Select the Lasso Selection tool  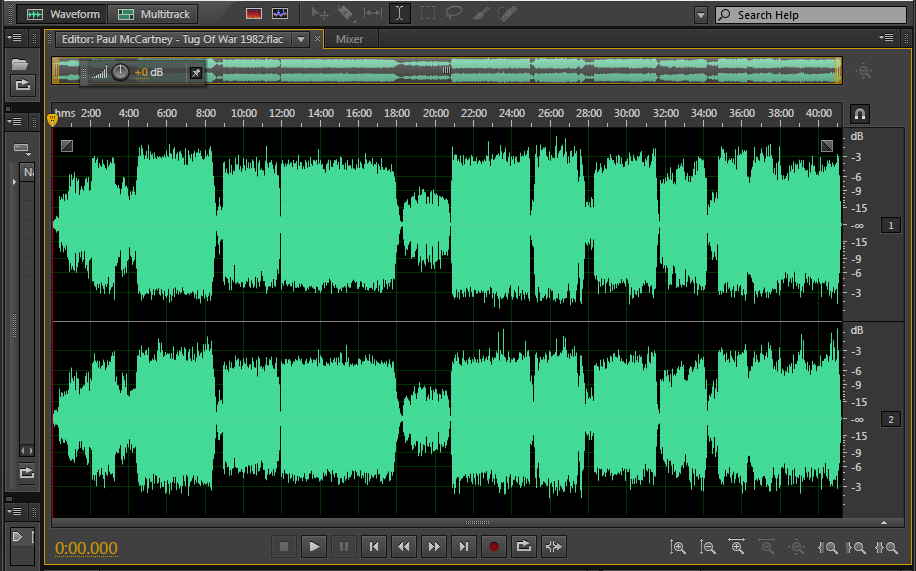(453, 13)
